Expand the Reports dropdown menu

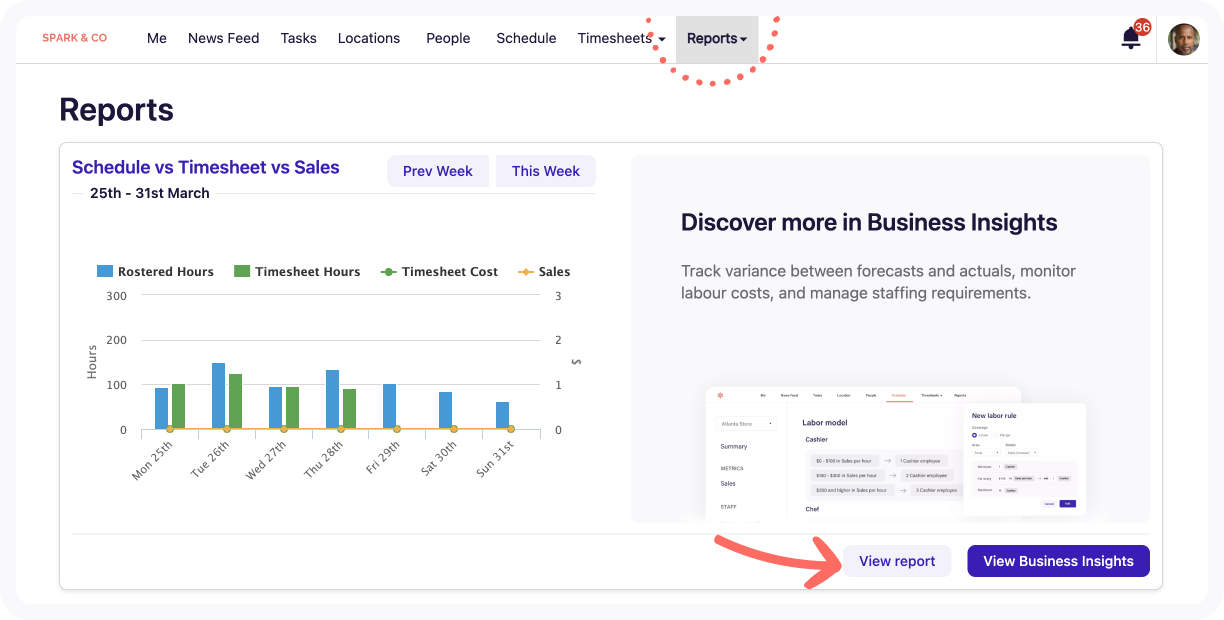pyautogui.click(x=716, y=39)
